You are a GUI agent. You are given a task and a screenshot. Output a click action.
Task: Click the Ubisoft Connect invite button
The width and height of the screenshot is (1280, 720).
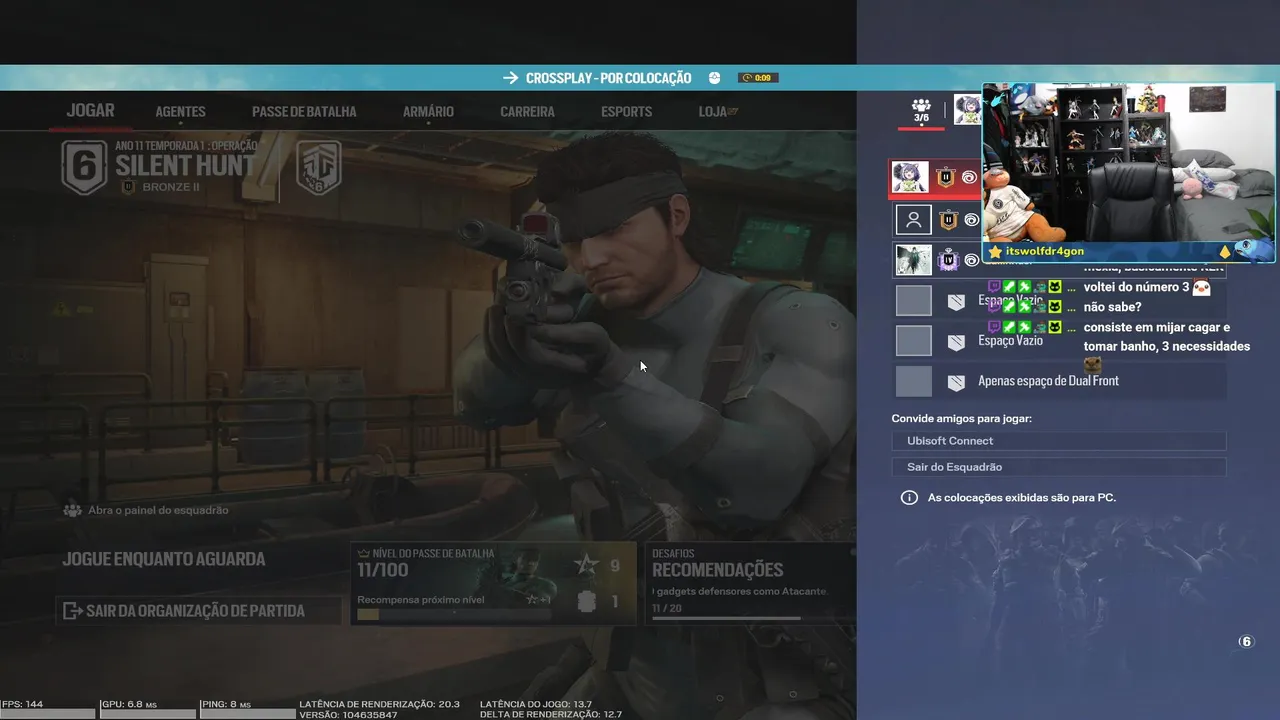tap(1059, 441)
